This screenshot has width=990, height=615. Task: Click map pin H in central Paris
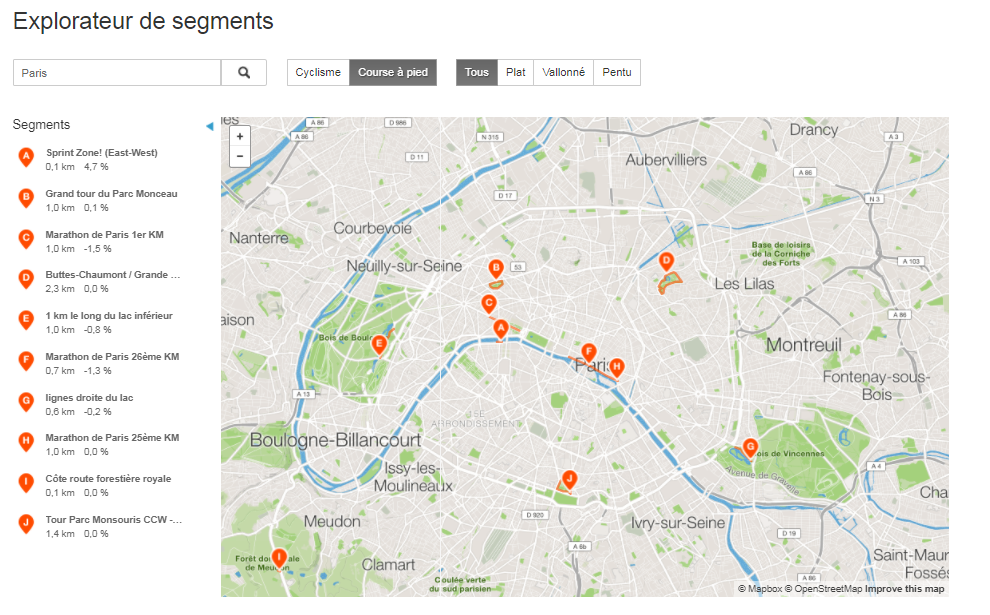(x=617, y=367)
